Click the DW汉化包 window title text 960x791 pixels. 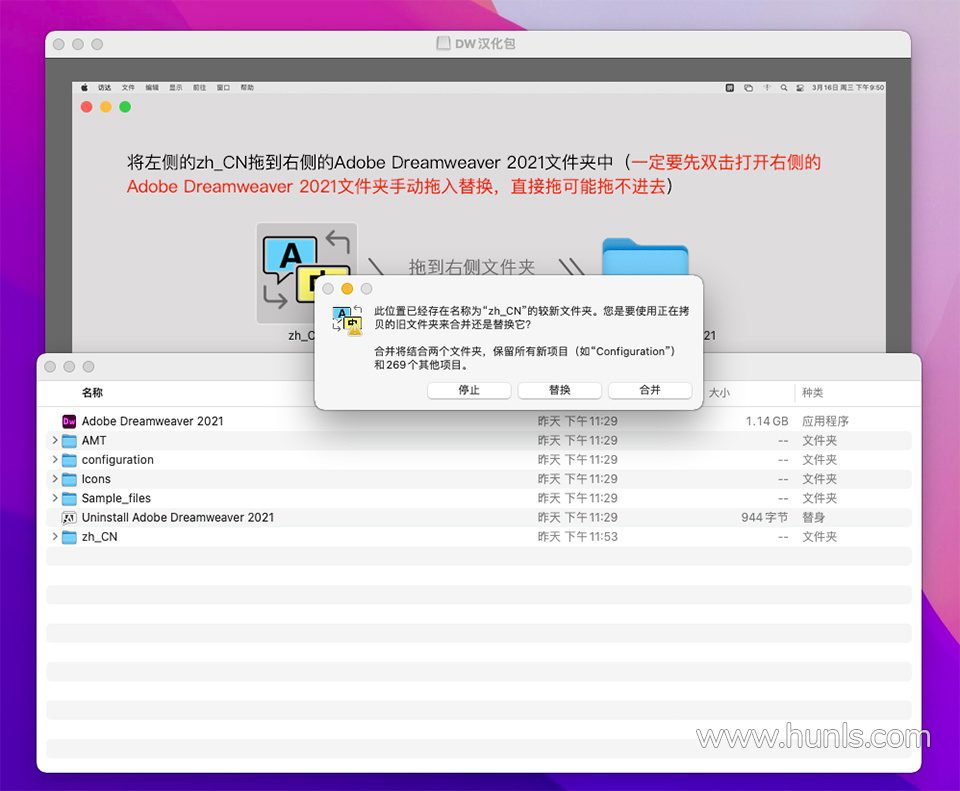coord(485,43)
